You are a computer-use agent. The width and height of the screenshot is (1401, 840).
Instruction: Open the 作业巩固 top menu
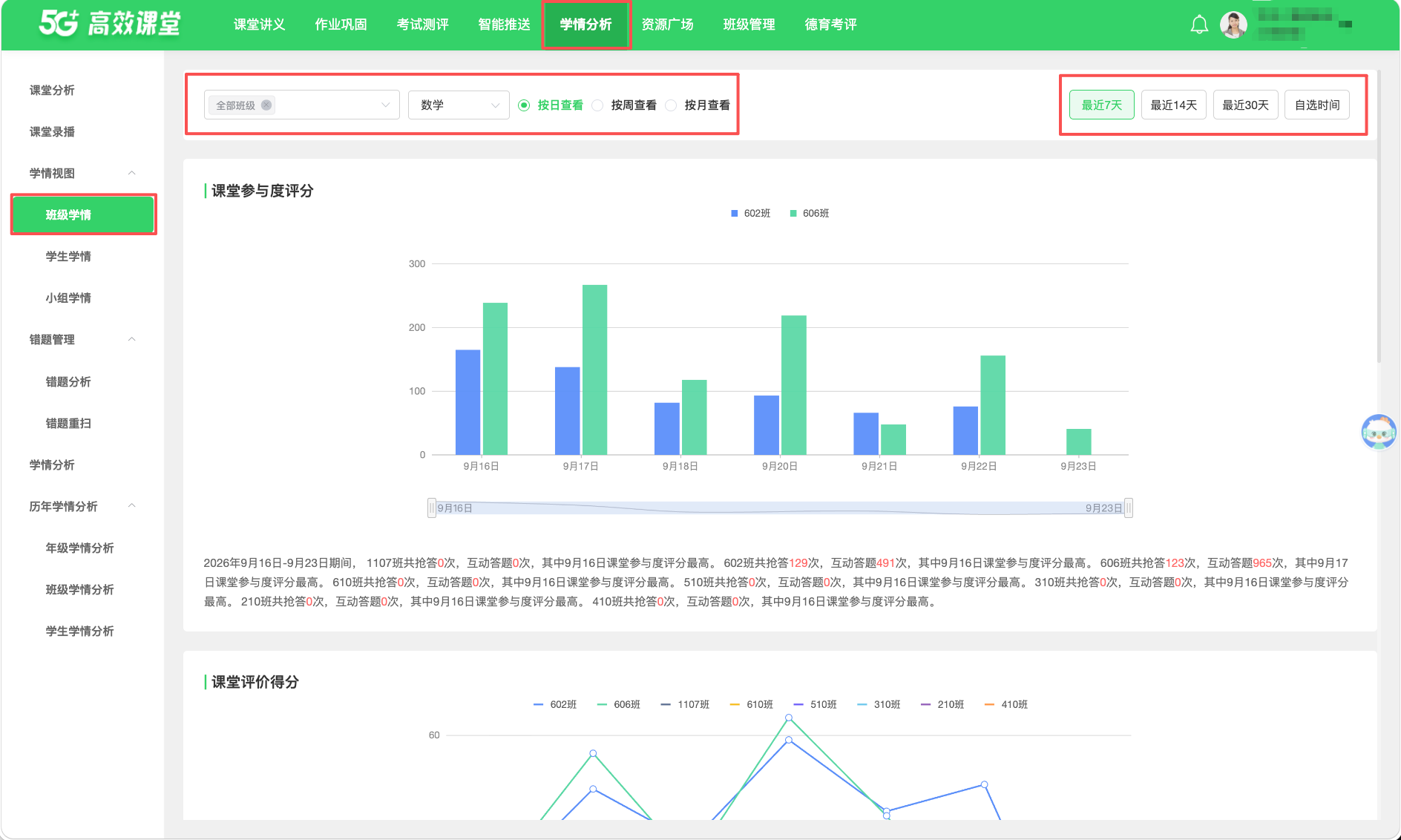pos(341,24)
